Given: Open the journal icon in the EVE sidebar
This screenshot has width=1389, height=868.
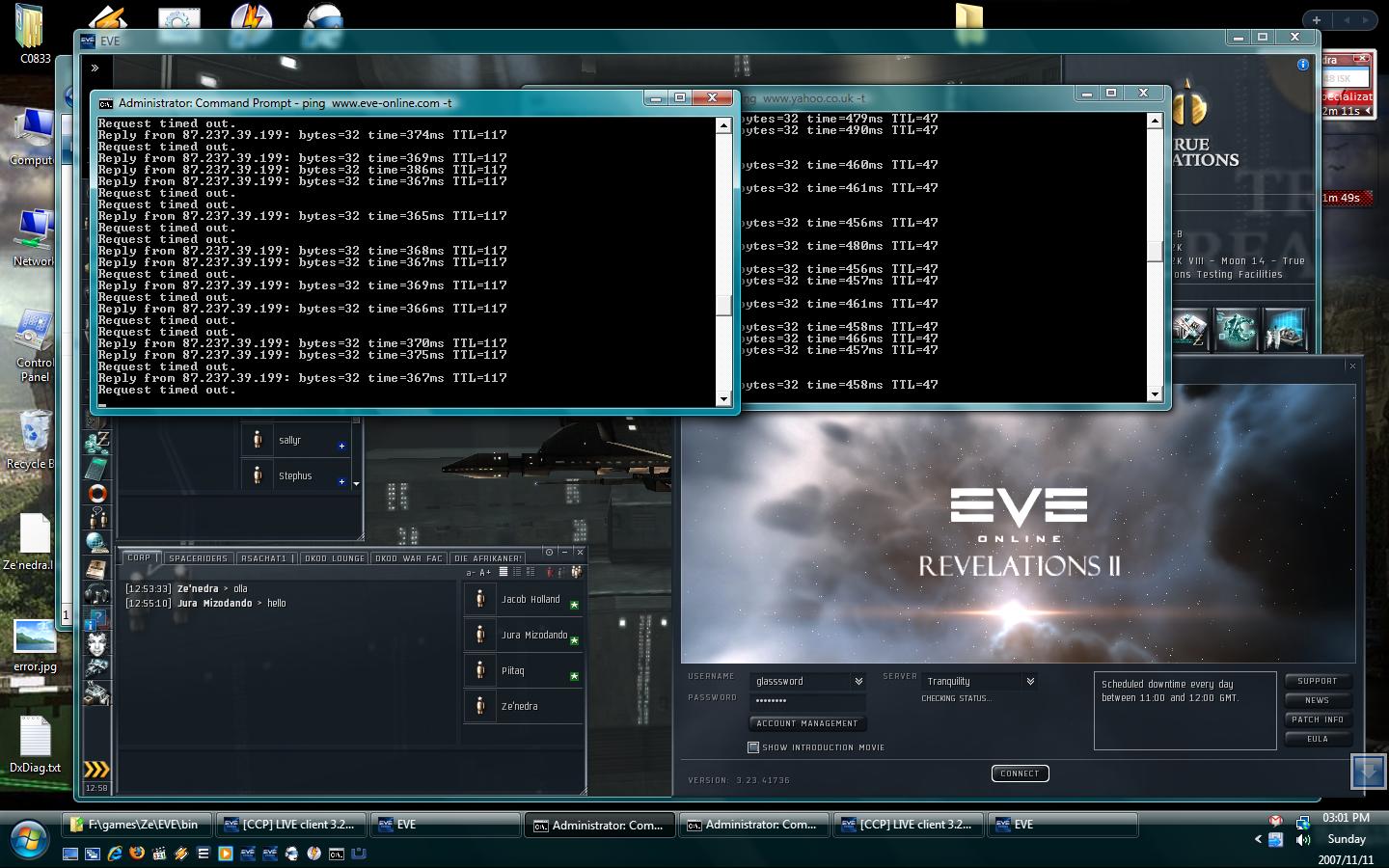Looking at the screenshot, I should (x=97, y=568).
